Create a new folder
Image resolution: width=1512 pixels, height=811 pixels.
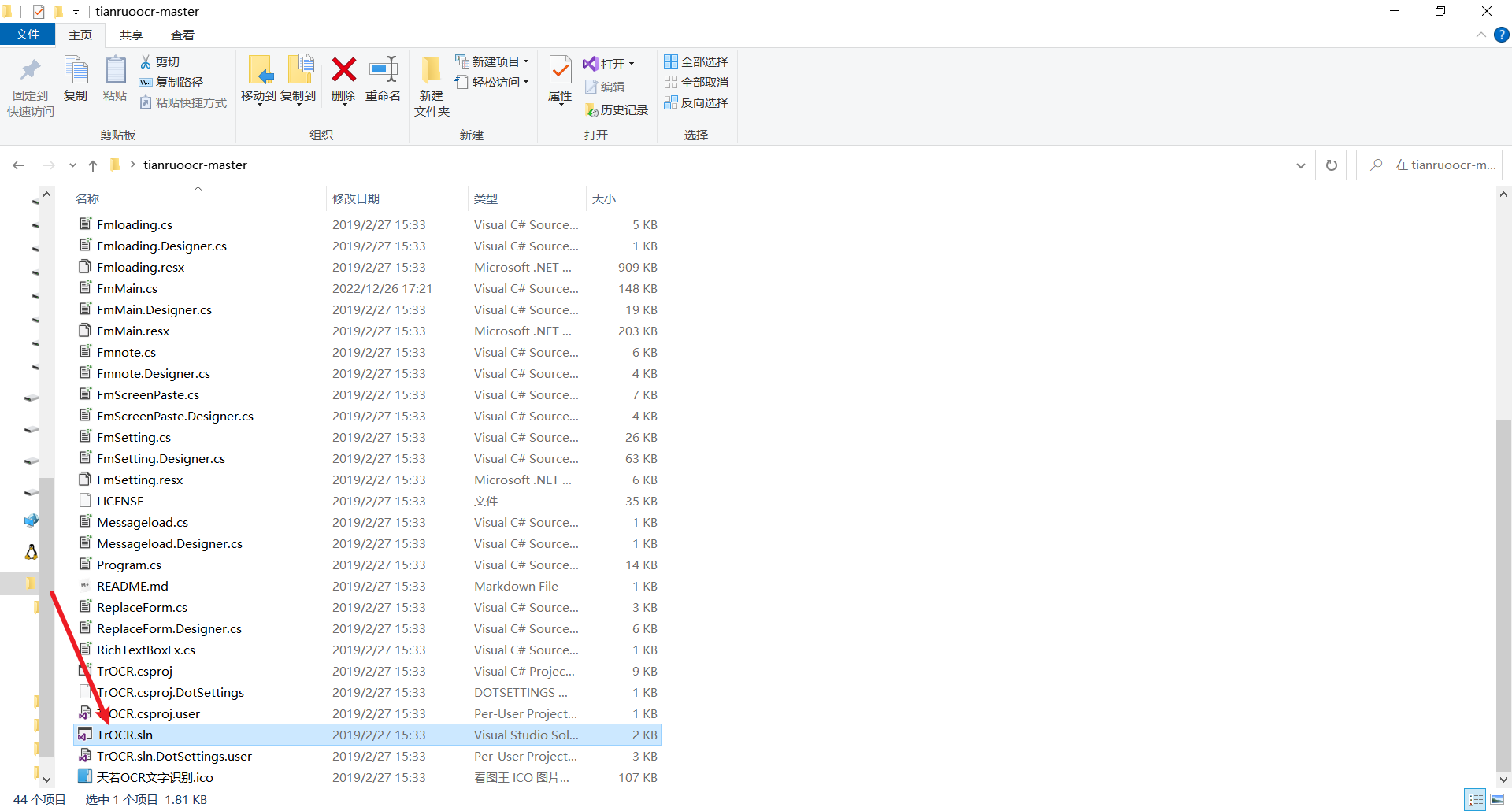(x=432, y=87)
